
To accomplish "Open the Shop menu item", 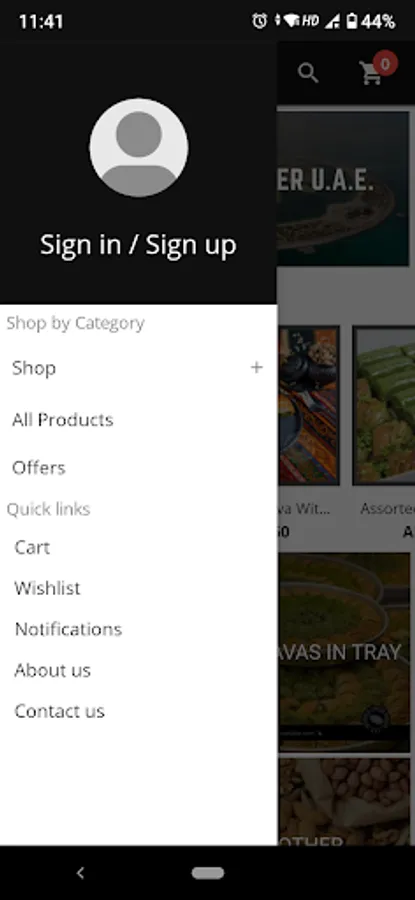I will [x=138, y=368].
